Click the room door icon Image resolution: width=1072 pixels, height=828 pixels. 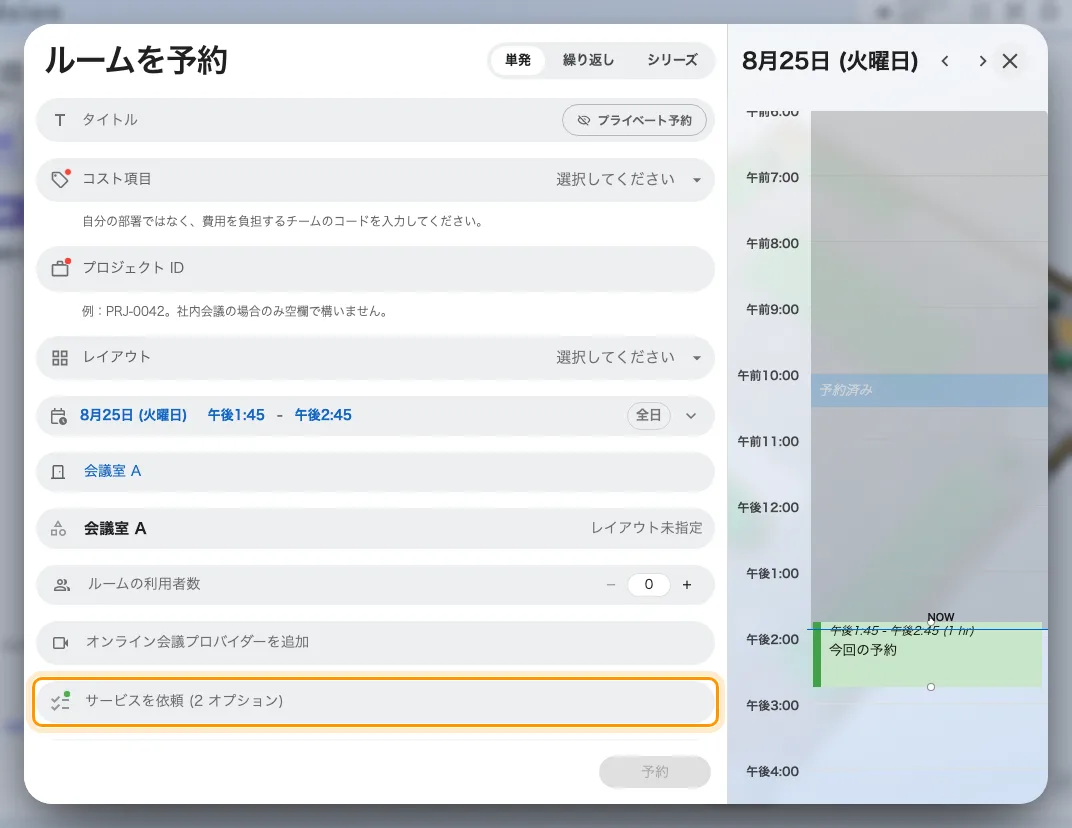pos(59,472)
